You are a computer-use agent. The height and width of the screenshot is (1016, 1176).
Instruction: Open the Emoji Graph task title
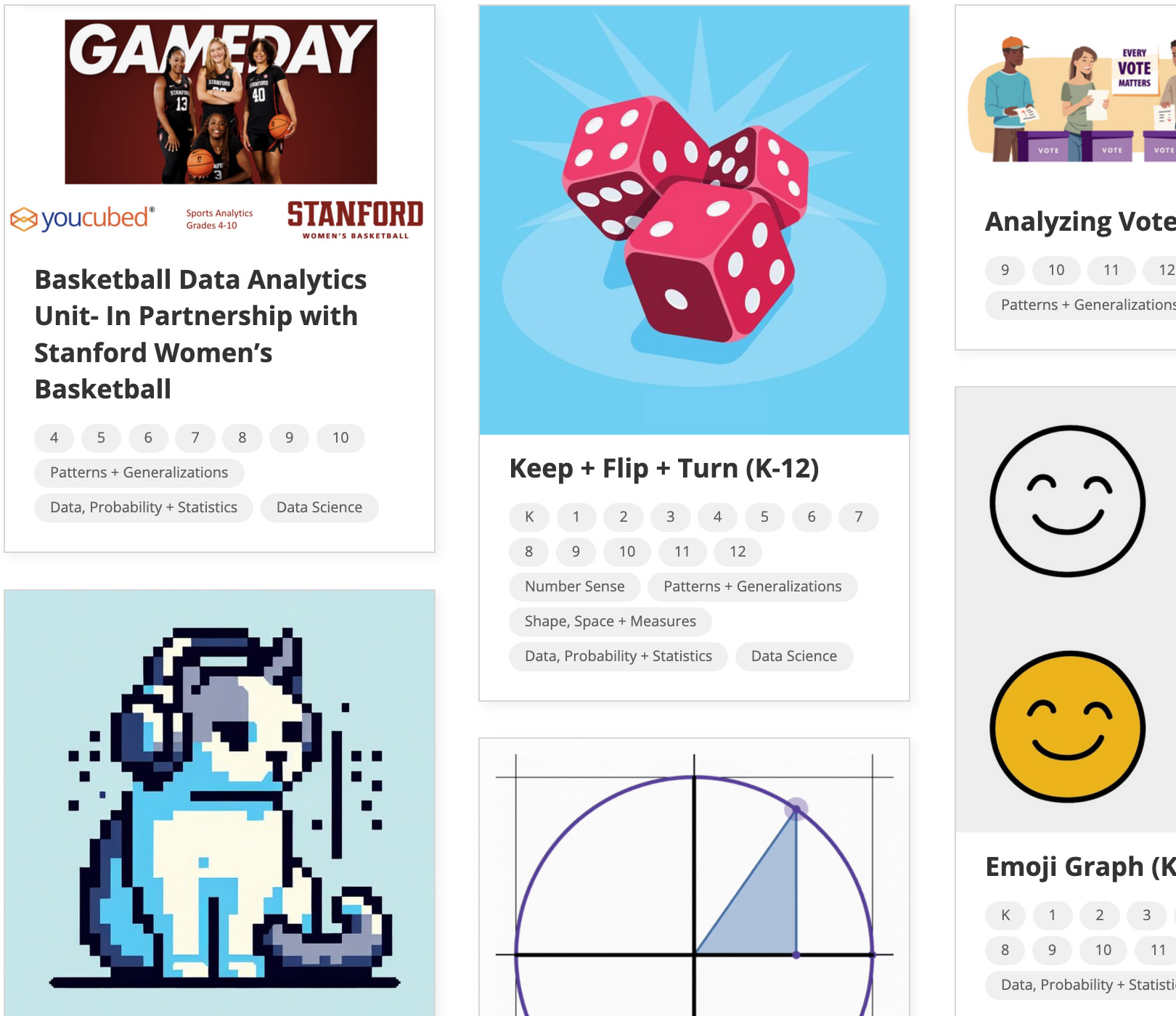[1080, 867]
